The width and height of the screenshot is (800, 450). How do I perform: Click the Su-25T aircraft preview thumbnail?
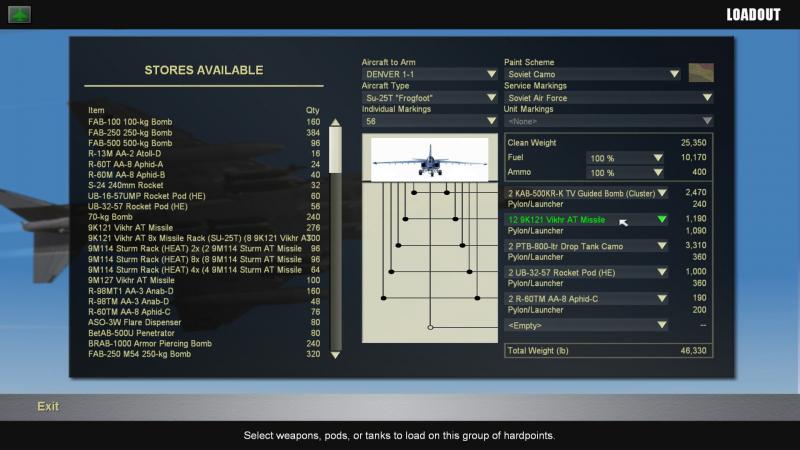(x=430, y=159)
